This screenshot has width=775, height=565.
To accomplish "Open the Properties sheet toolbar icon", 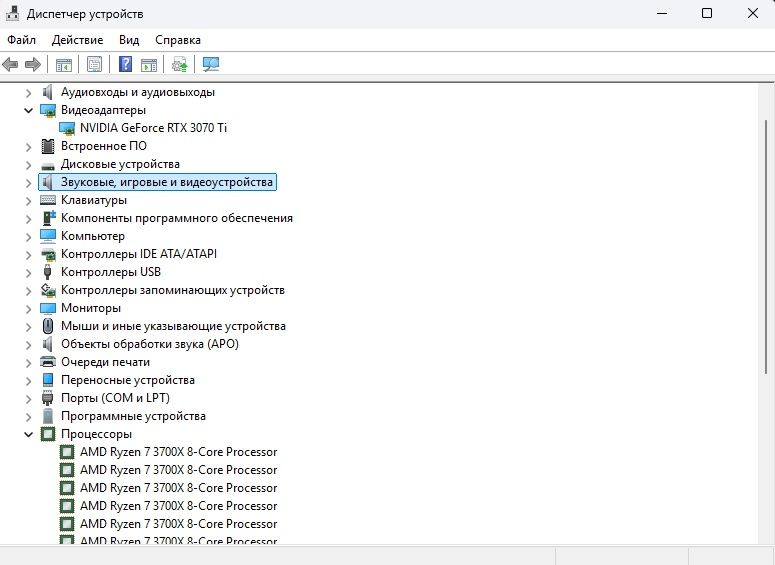I will (94, 64).
